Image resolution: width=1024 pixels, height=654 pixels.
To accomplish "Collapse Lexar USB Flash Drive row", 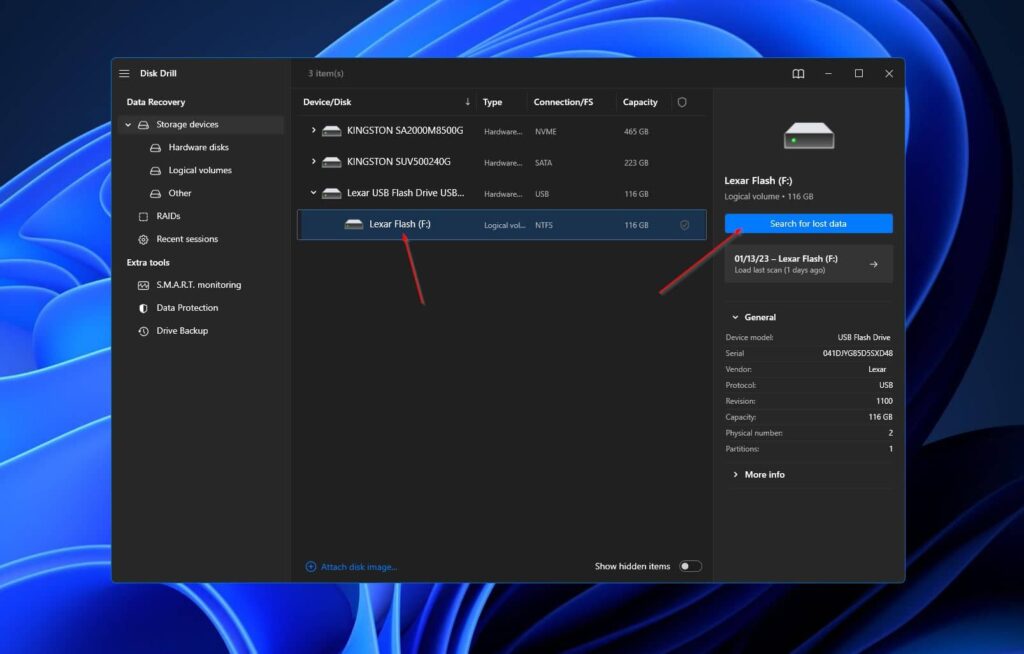I will point(313,193).
